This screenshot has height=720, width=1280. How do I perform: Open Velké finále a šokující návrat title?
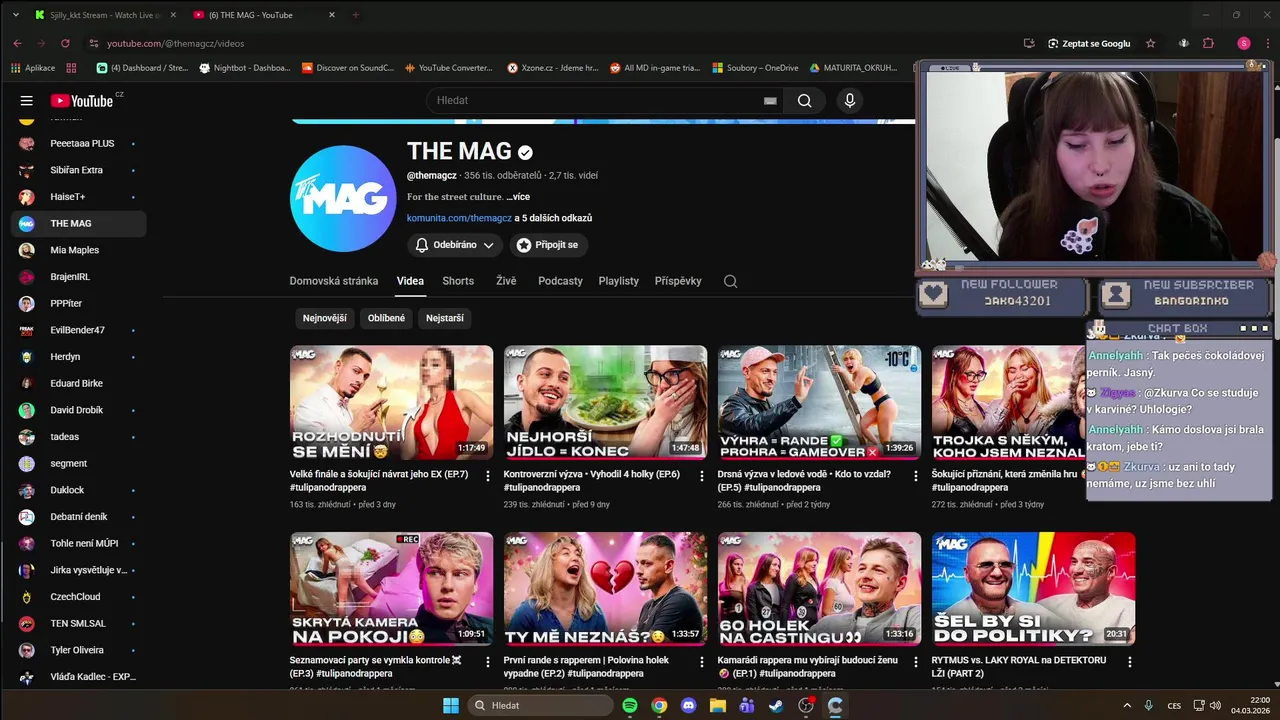(x=379, y=480)
